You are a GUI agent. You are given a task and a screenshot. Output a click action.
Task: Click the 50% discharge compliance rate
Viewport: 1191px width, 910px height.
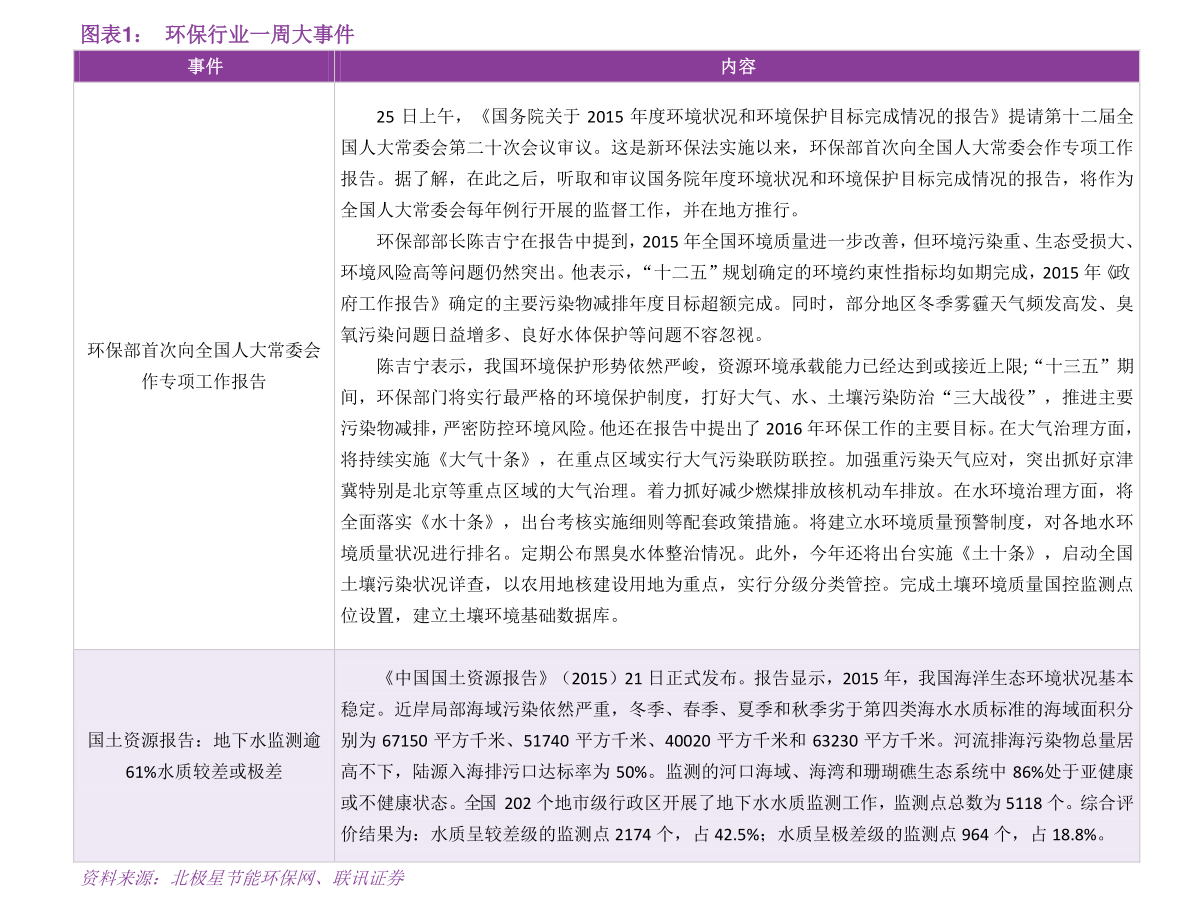tap(632, 772)
